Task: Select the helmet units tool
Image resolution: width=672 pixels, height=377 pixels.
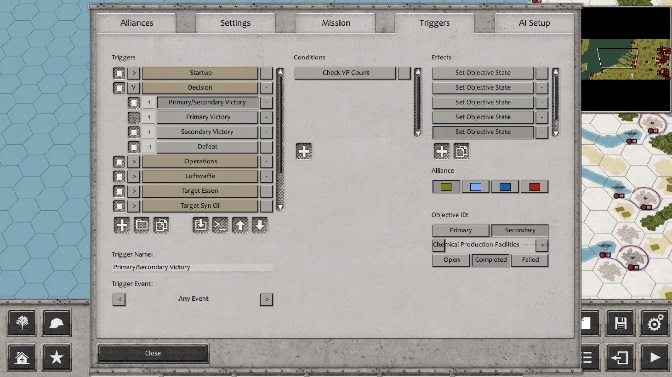Action: point(57,323)
